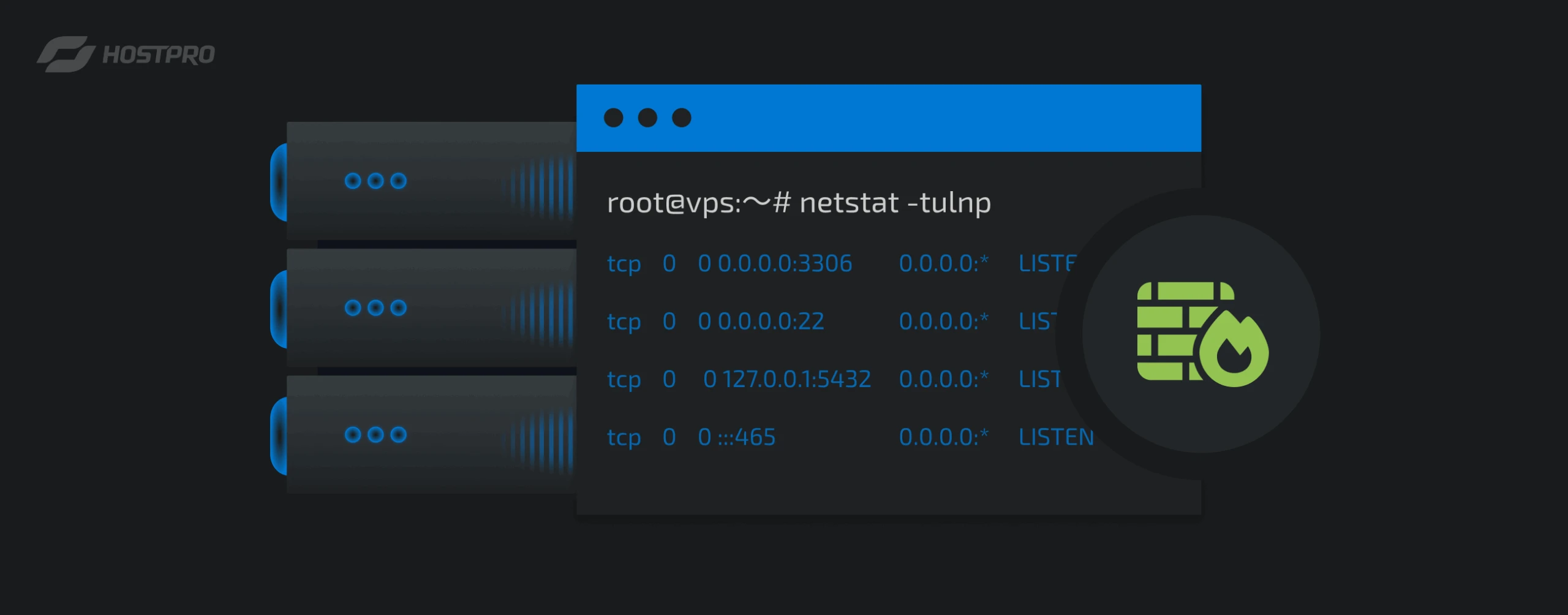Click the green firewall brick-and-flame icon
Image resolution: width=1568 pixels, height=615 pixels.
pos(1202,334)
